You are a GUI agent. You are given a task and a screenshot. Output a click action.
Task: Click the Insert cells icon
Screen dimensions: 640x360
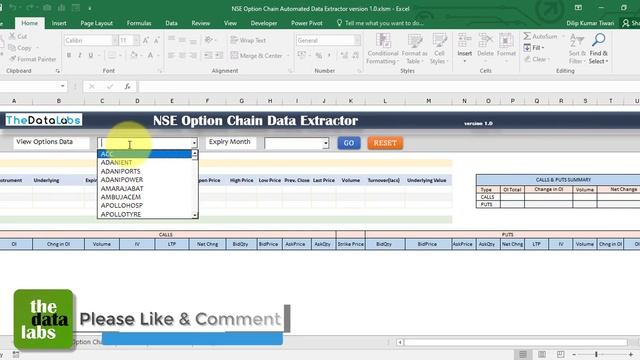[464, 41]
